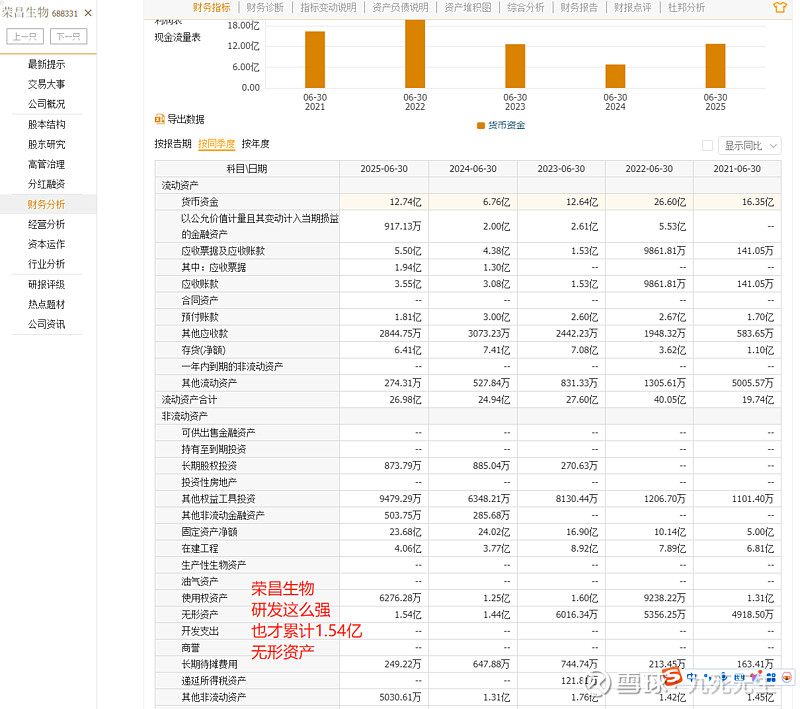The width and height of the screenshot is (800, 709).
Task: Open 资本运作 in the sidebar
Action: [46, 244]
